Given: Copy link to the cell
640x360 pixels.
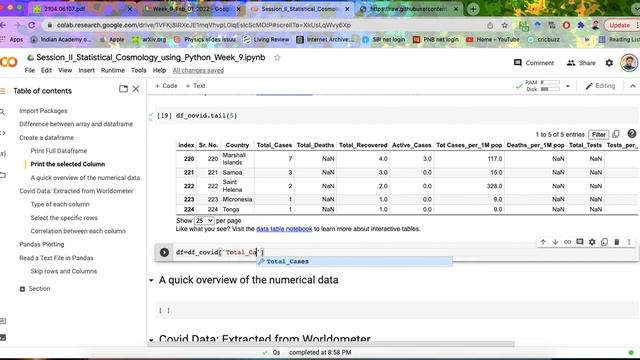Looking at the screenshot, I should coord(567,242).
